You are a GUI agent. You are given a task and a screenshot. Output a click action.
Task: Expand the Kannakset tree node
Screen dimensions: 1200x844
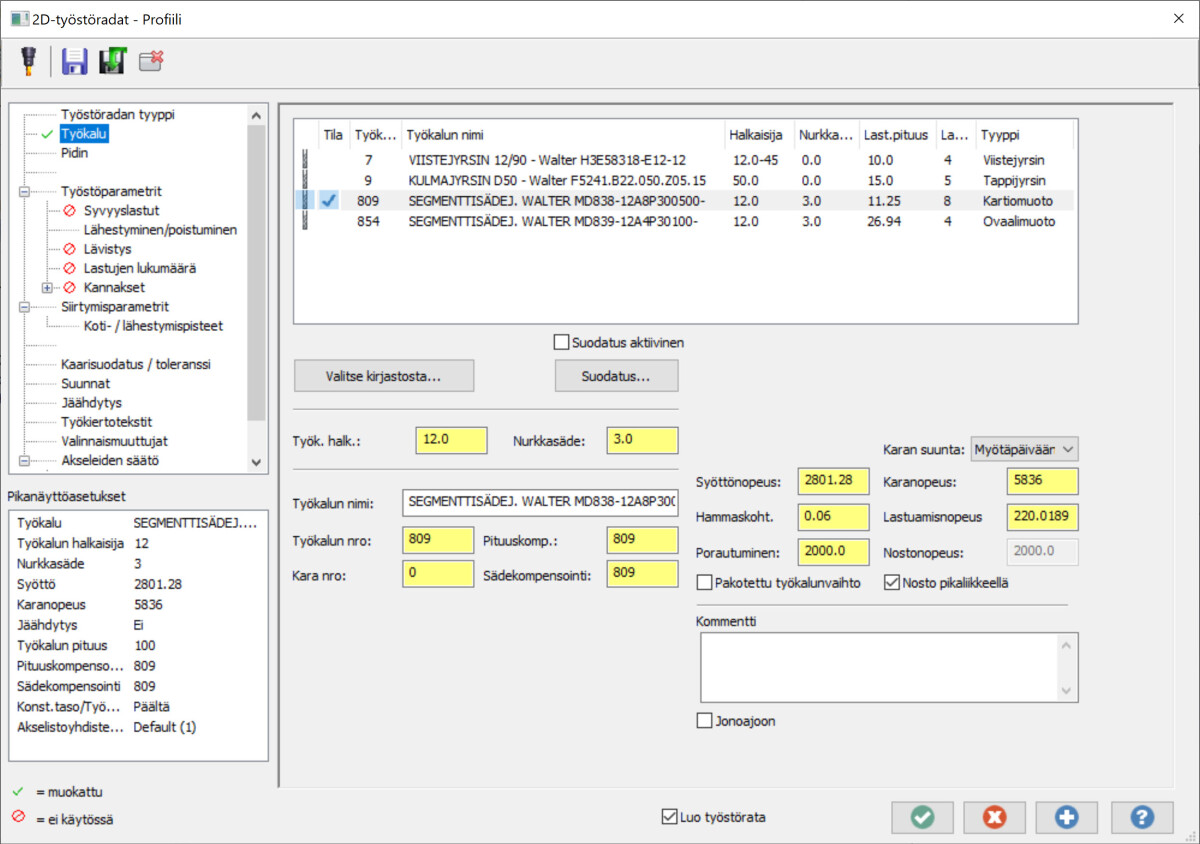pos(47,287)
